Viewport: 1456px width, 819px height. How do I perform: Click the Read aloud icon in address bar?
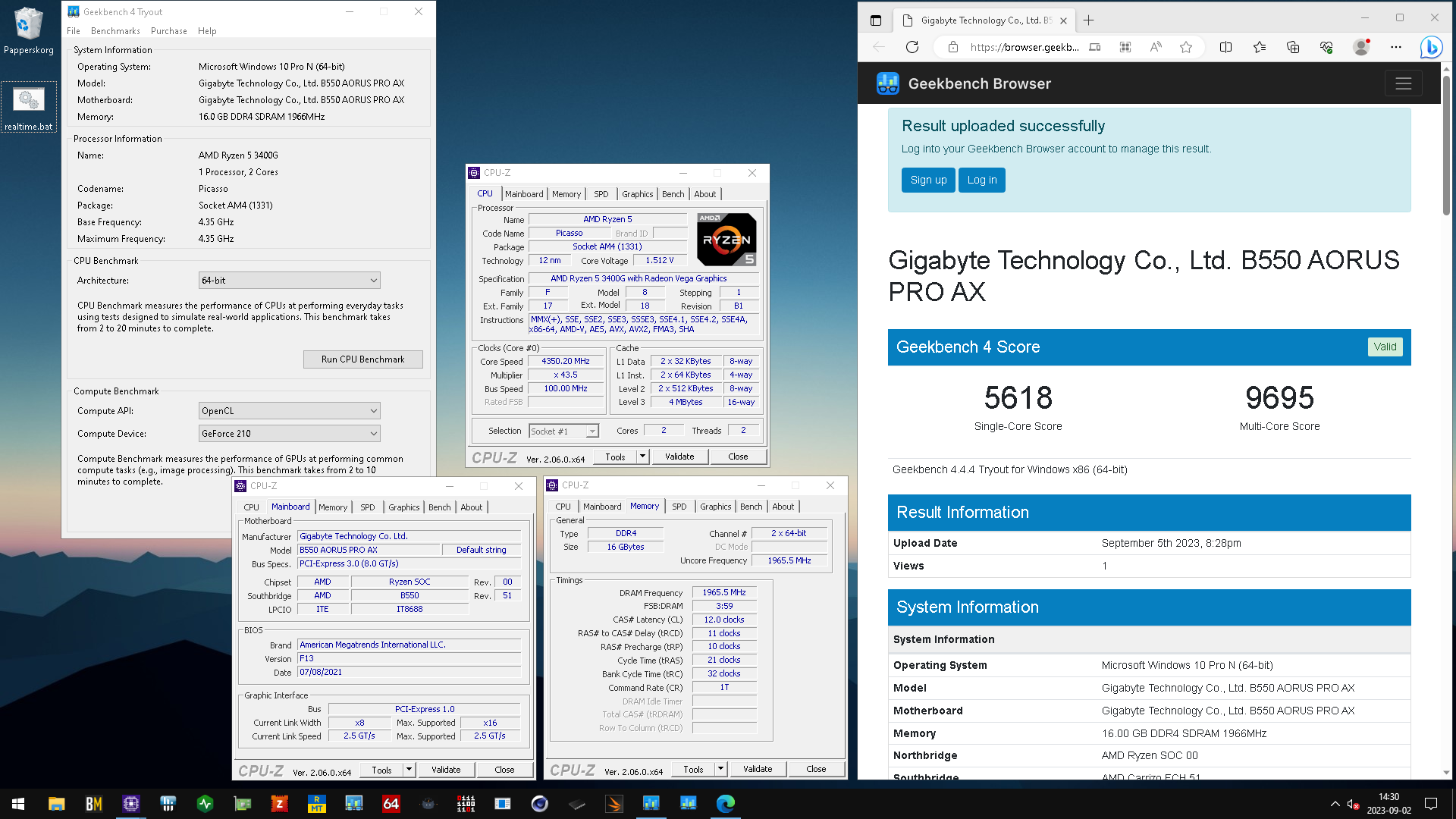tap(1156, 47)
